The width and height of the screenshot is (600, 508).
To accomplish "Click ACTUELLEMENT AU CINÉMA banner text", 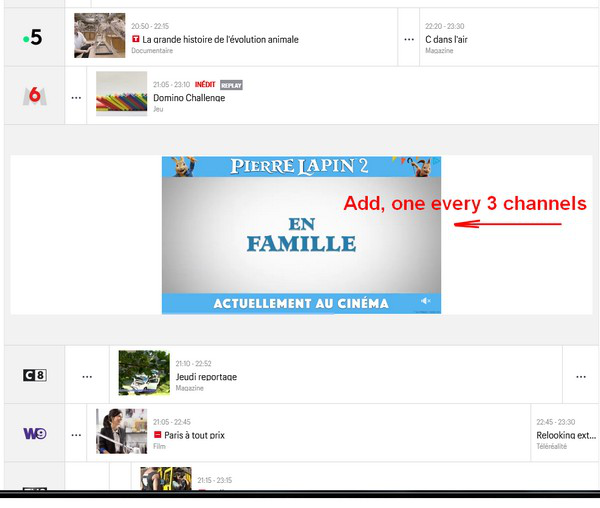I will pyautogui.click(x=301, y=303).
